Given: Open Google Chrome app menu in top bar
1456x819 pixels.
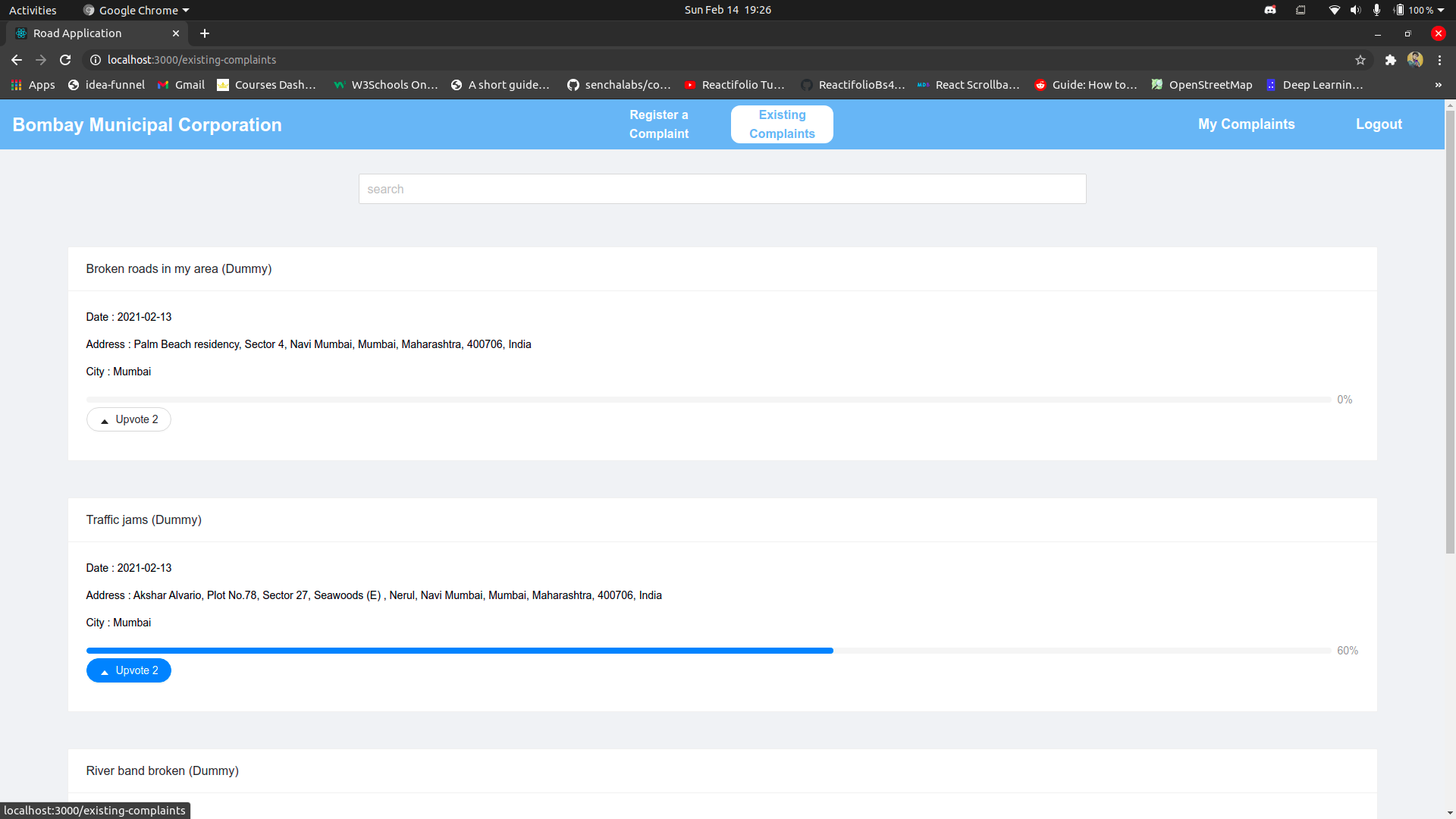Looking at the screenshot, I should (x=138, y=10).
